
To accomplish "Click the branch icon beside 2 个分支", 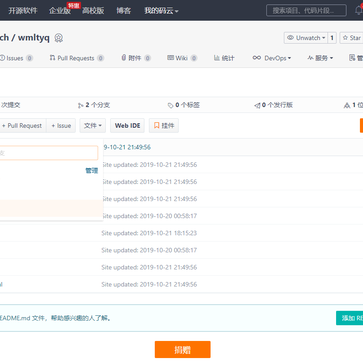I will coord(81,105).
